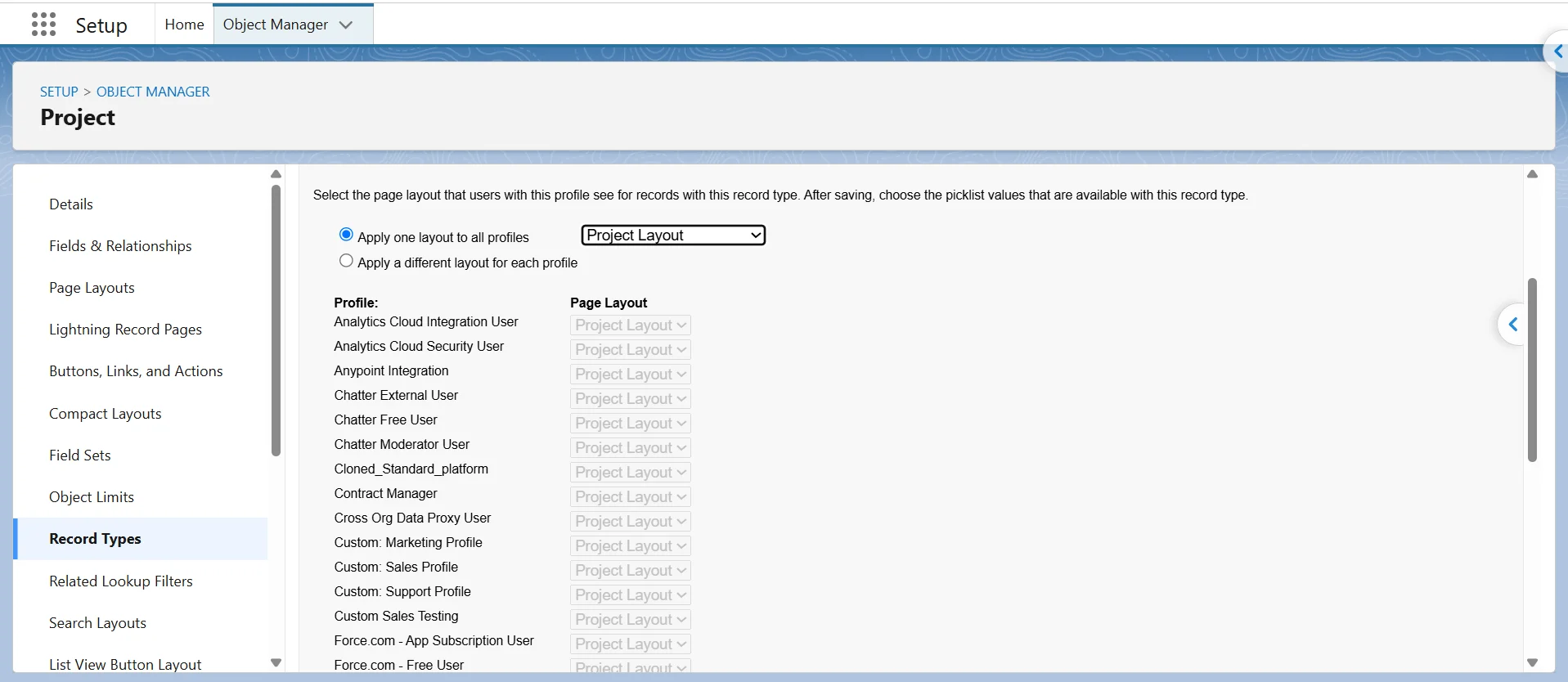Select Apply a different layout for each profile
Image resolution: width=1568 pixels, height=682 pixels.
(346, 261)
